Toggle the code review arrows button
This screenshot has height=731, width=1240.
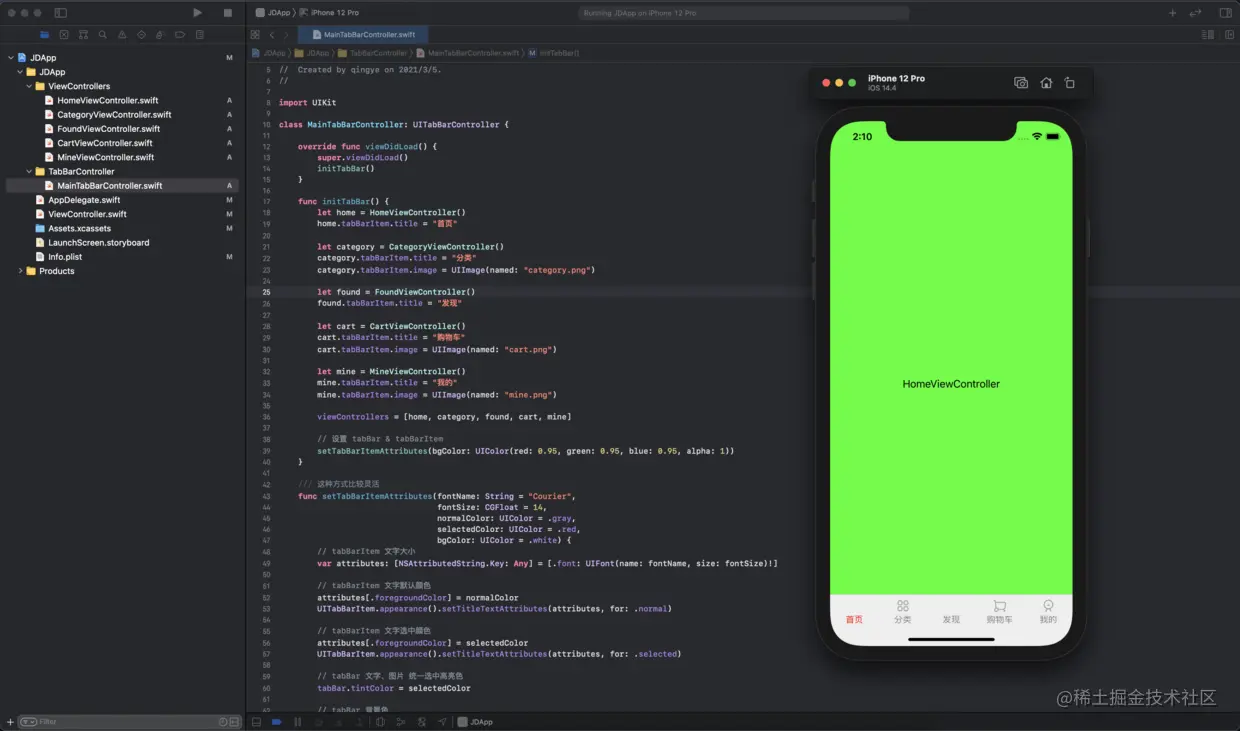coord(1195,13)
